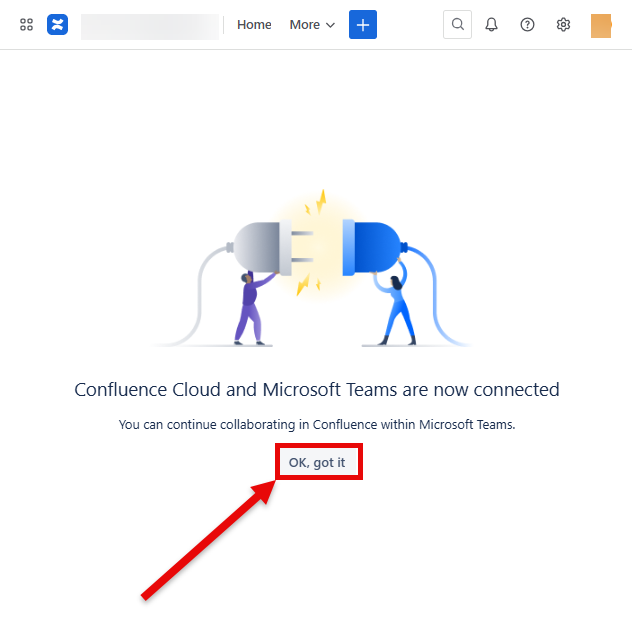Click the connected plugs illustration
This screenshot has width=632, height=629.
pyautogui.click(x=311, y=268)
